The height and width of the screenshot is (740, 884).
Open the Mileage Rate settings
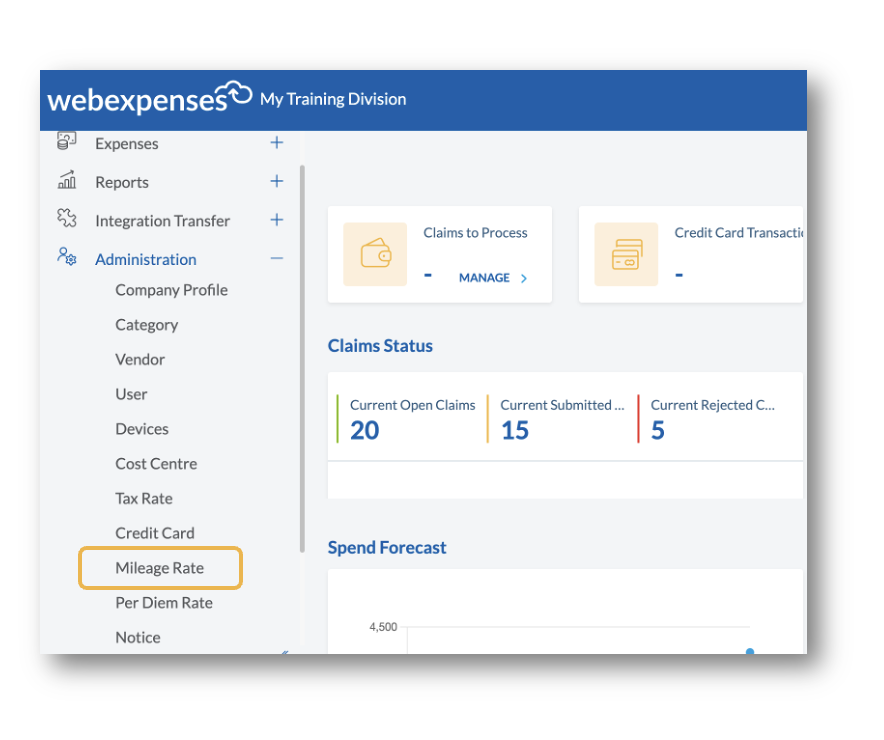tap(160, 567)
